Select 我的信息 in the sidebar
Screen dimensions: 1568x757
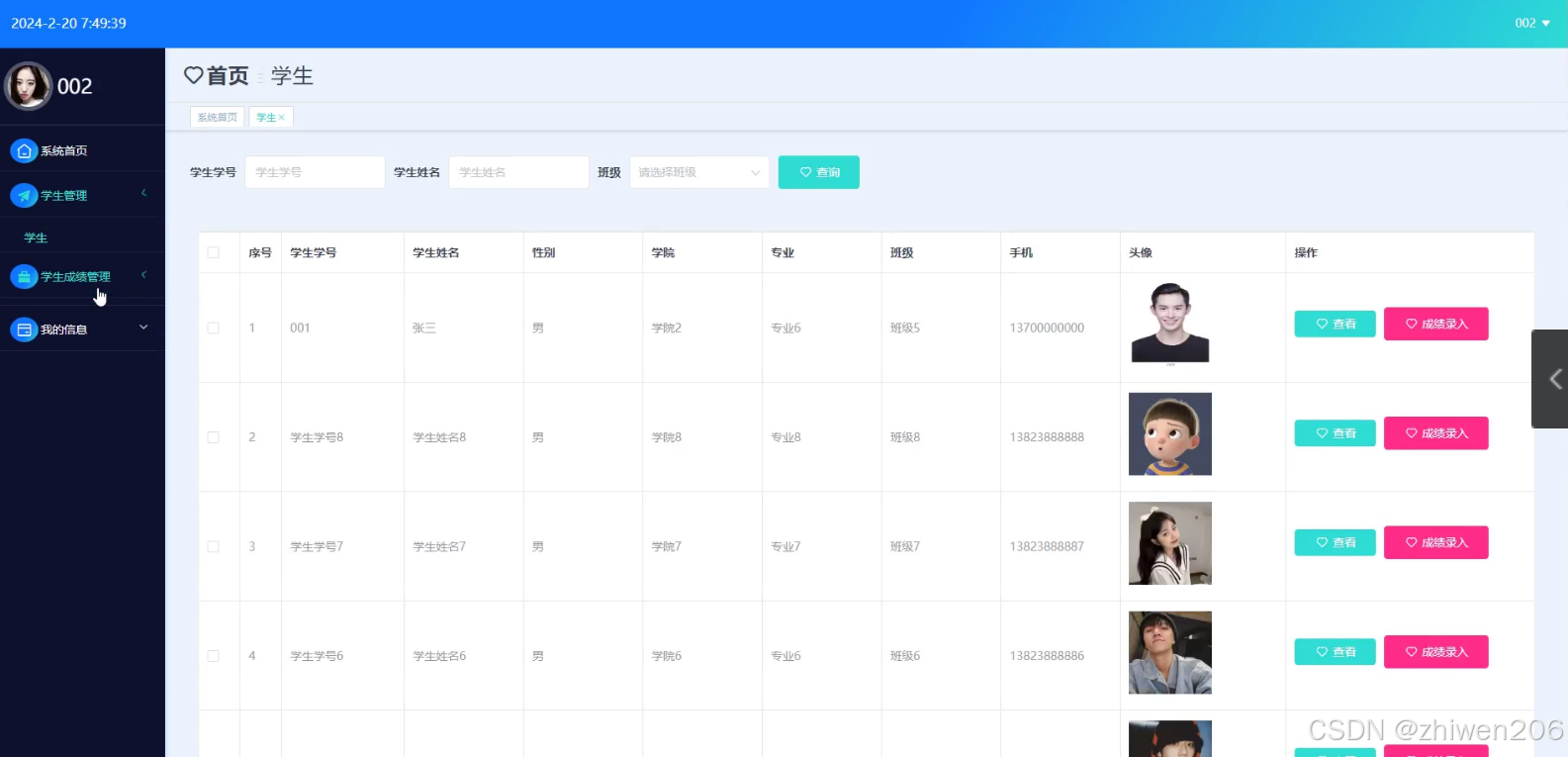[x=63, y=330]
